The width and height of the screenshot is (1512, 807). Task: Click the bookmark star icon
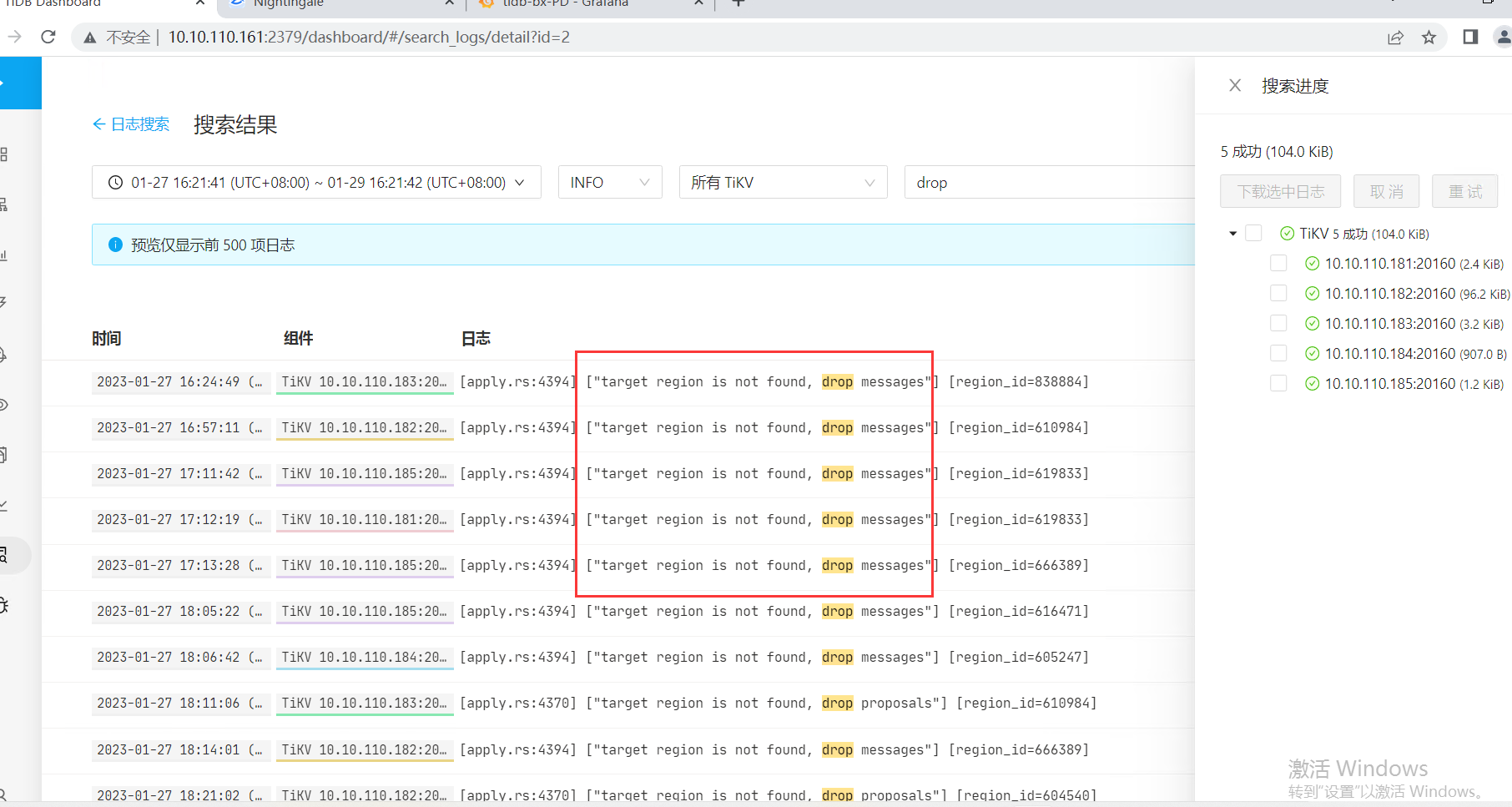1429,37
